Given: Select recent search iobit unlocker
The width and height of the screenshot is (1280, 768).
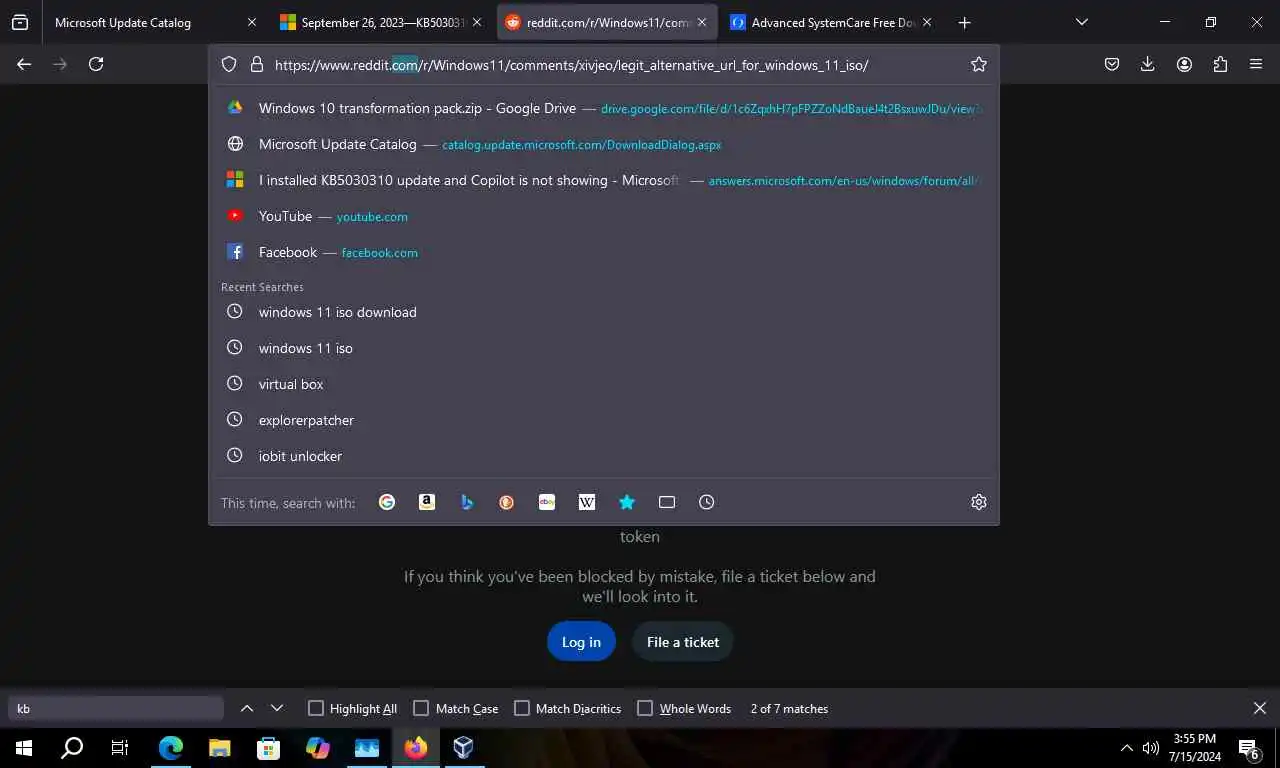Looking at the screenshot, I should coord(604,456).
